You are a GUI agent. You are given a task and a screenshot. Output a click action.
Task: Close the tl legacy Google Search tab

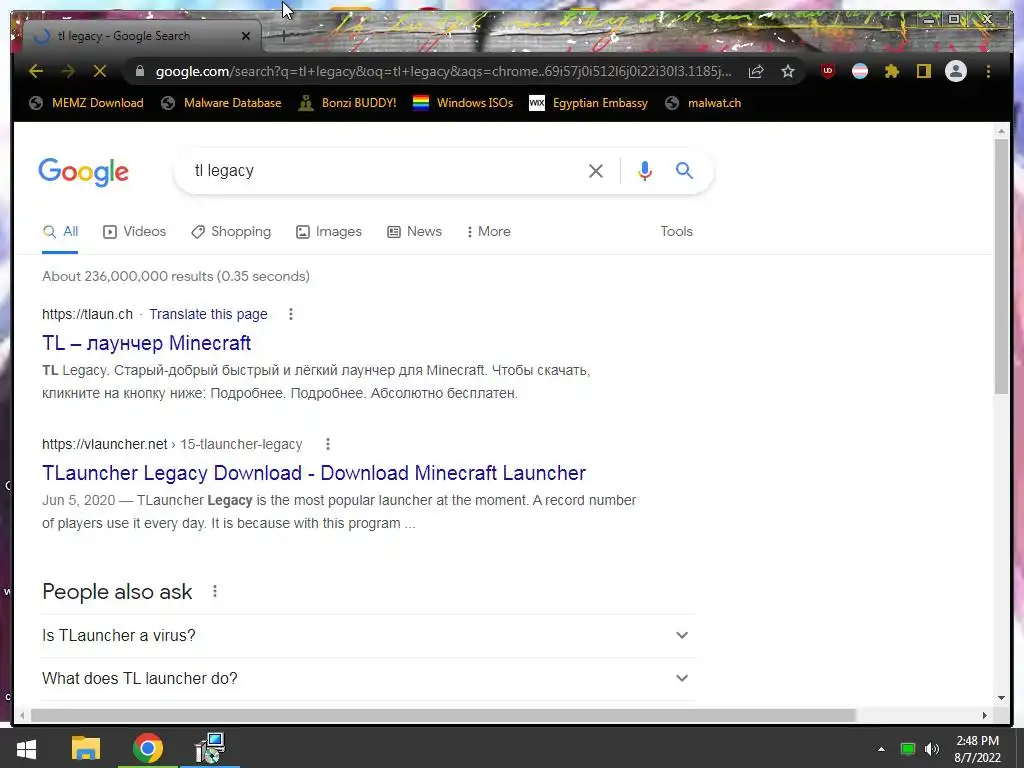click(246, 36)
